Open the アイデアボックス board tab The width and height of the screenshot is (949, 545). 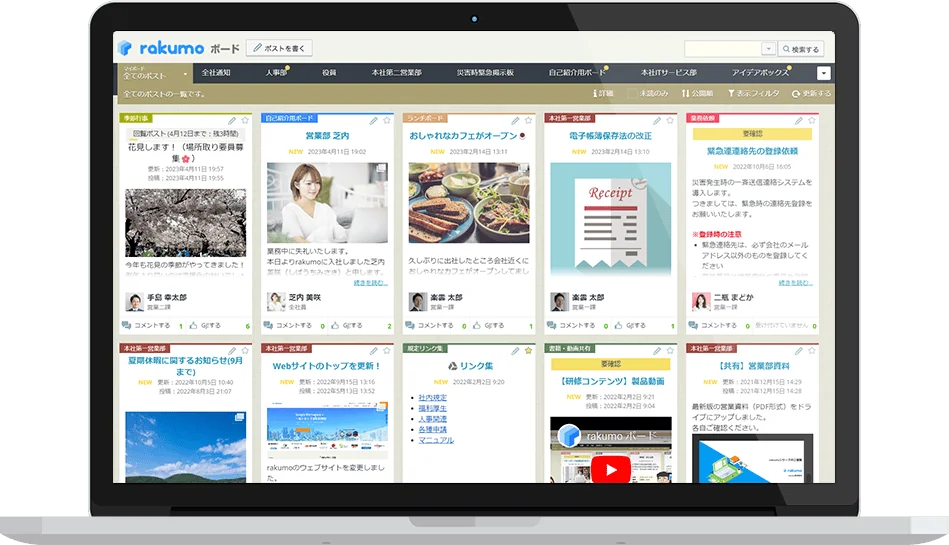click(x=760, y=73)
